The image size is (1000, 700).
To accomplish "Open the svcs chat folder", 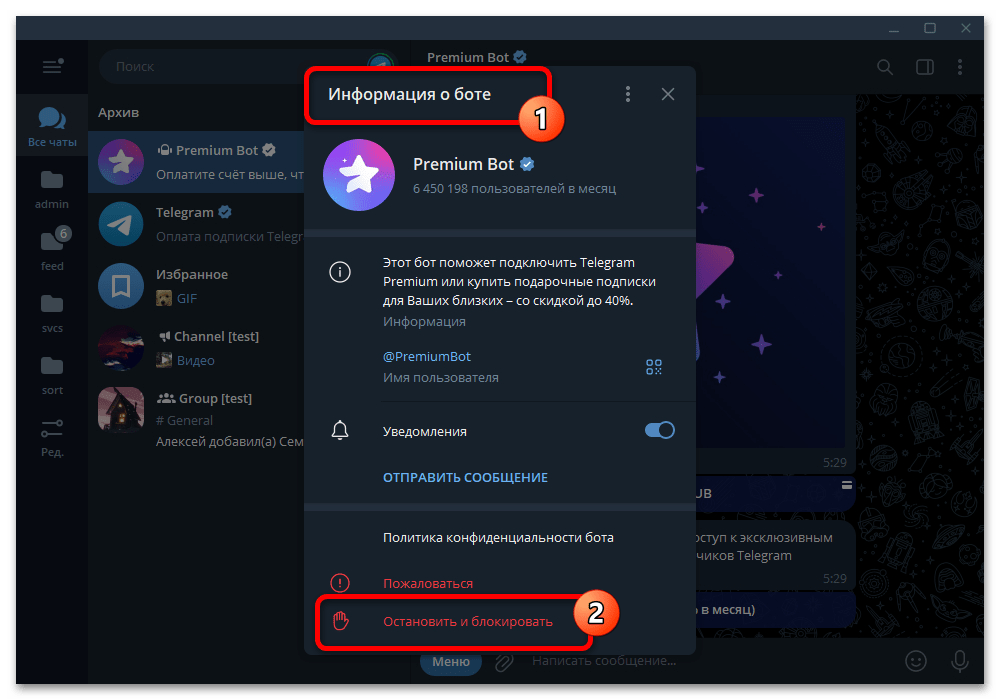I will (x=52, y=314).
